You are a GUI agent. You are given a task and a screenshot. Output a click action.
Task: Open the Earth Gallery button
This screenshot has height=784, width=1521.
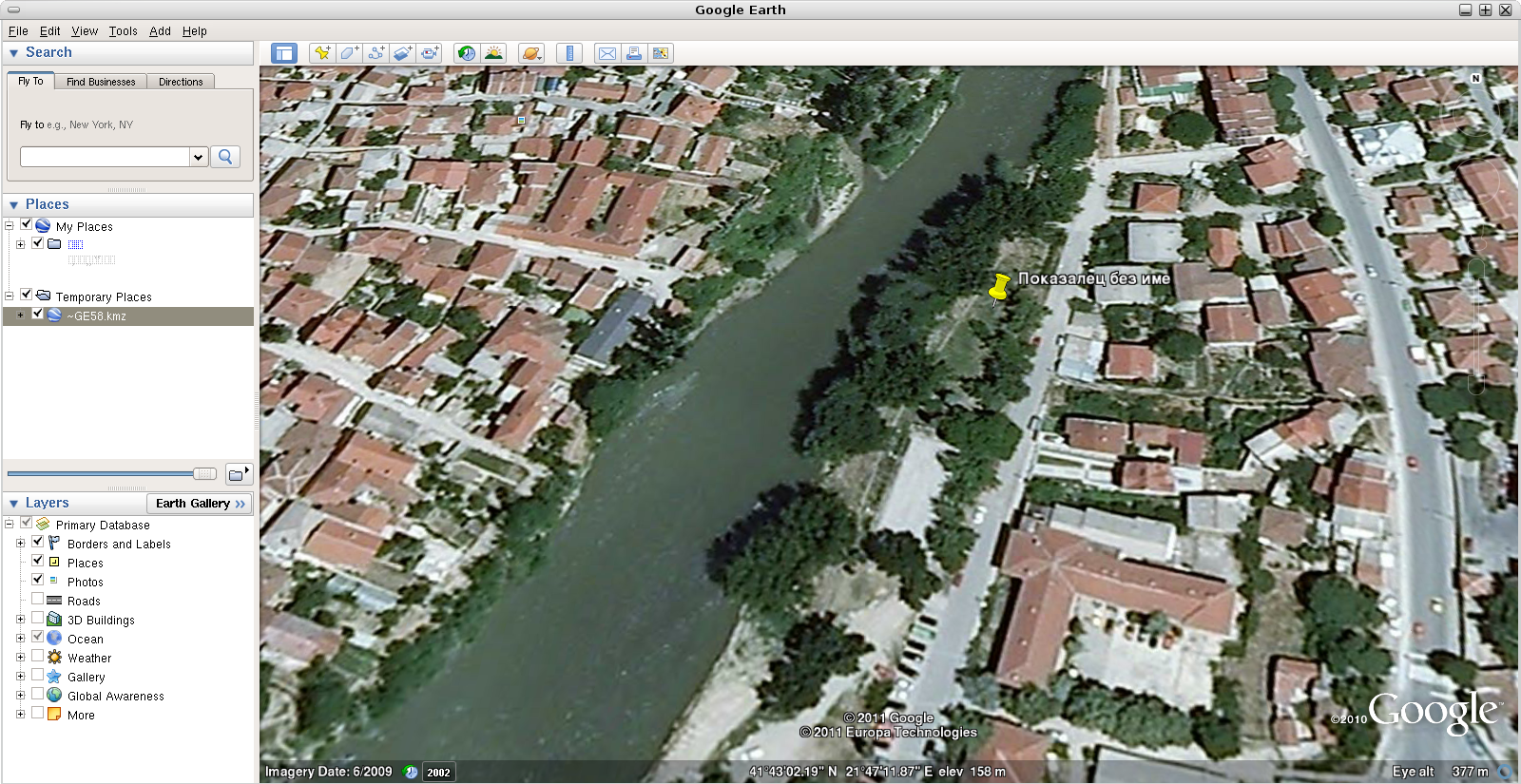pos(200,504)
